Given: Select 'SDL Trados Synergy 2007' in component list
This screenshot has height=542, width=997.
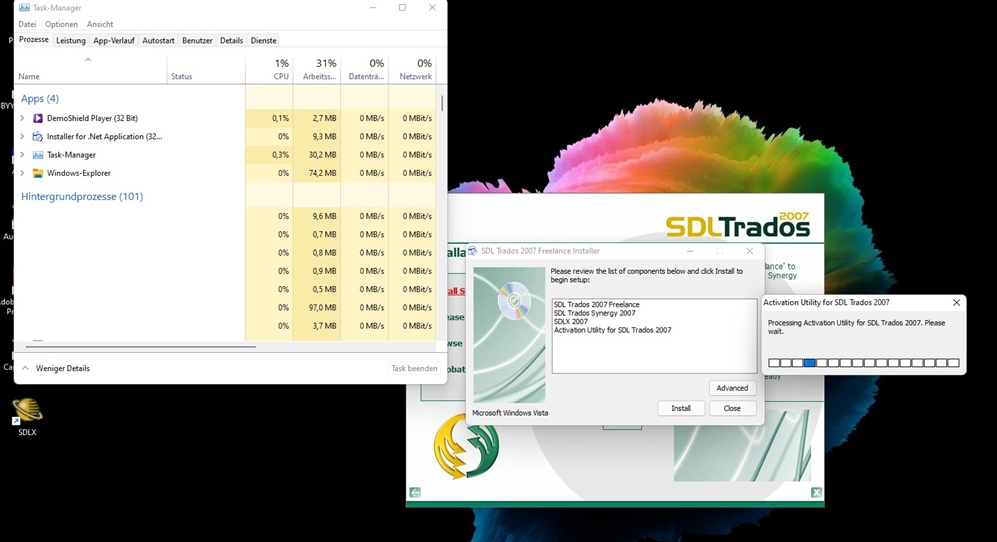Looking at the screenshot, I should (x=595, y=313).
